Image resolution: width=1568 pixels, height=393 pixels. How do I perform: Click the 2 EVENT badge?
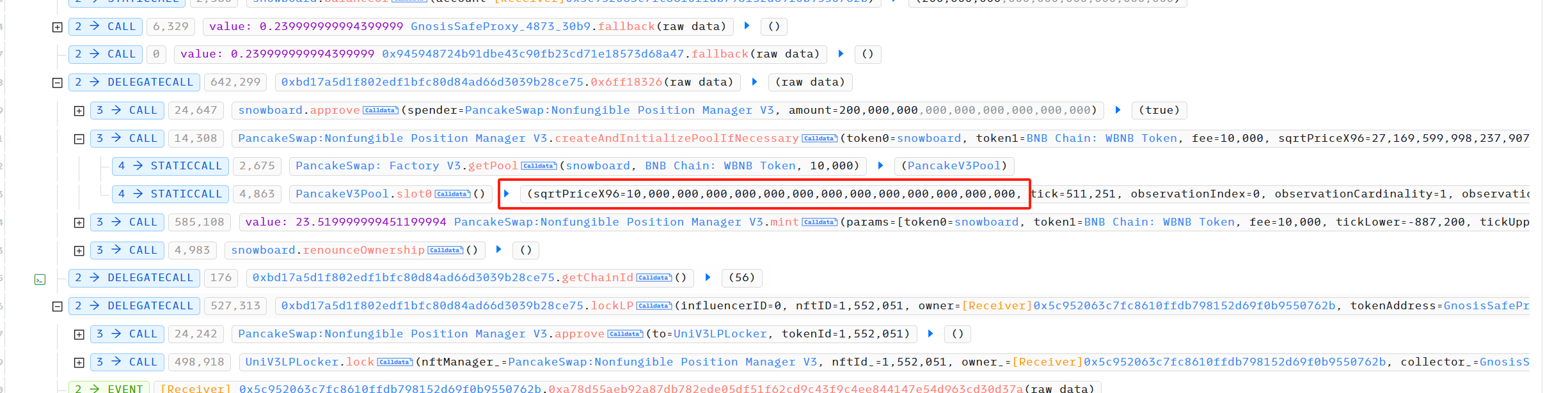tap(109, 388)
